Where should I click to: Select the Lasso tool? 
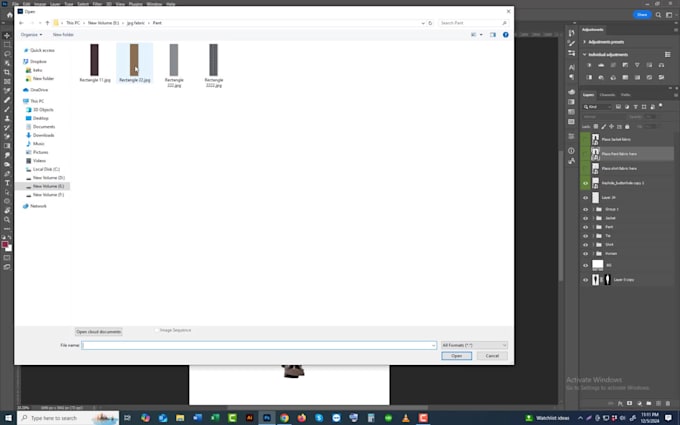pos(7,54)
